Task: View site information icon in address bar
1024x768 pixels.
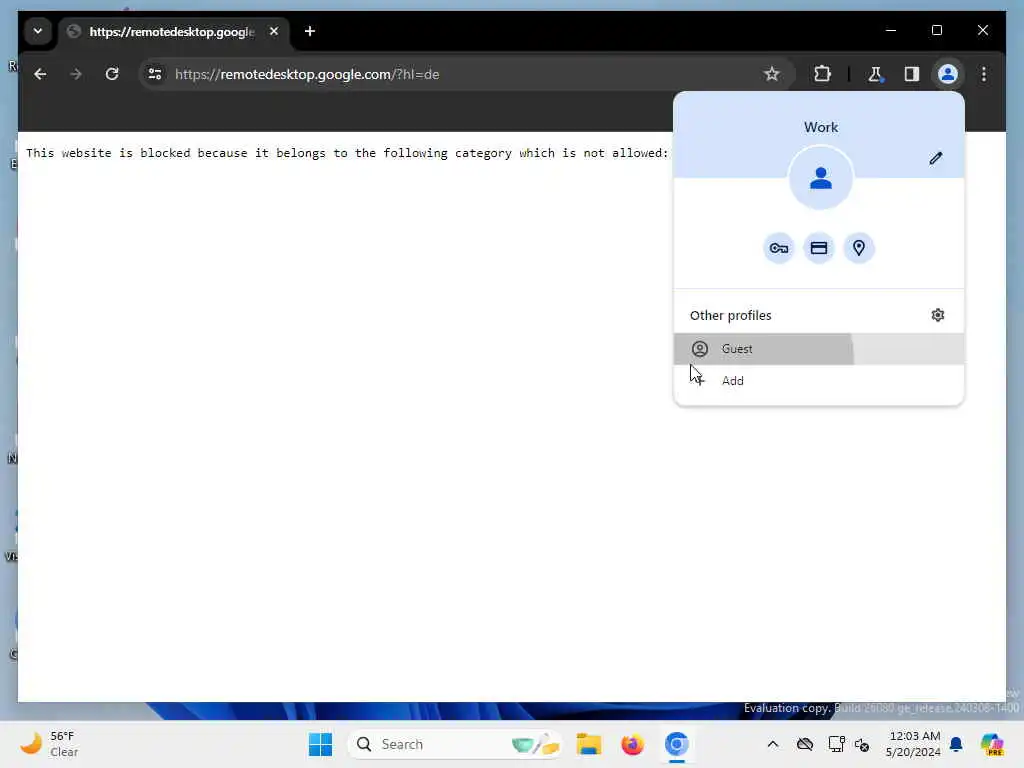Action: point(155,74)
